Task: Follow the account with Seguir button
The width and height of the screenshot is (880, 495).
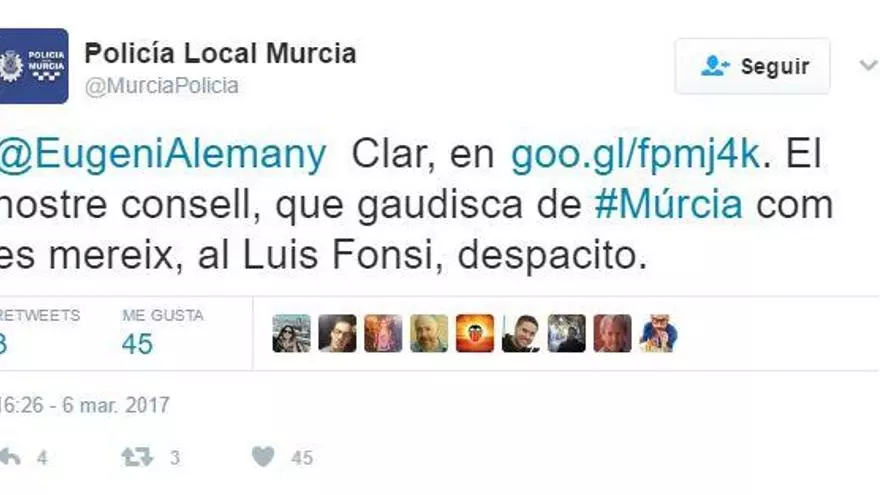Action: tap(752, 66)
